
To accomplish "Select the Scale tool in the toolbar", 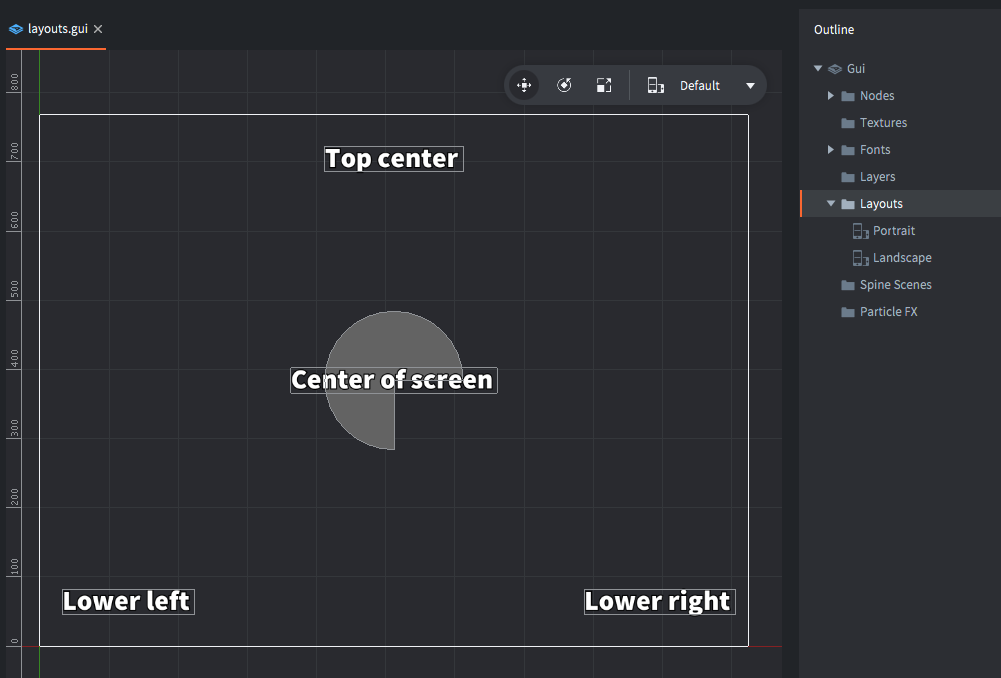I will point(604,85).
